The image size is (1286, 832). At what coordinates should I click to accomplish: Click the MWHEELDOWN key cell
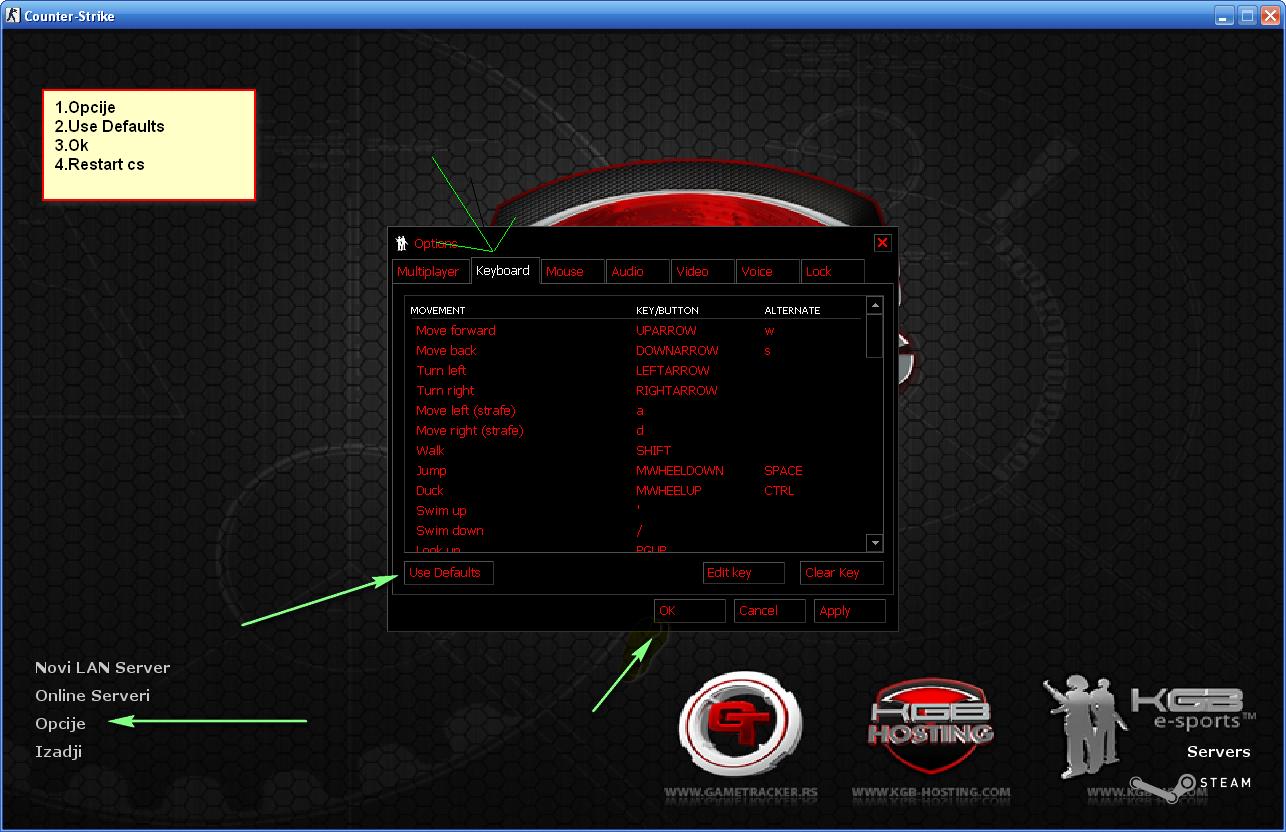680,471
